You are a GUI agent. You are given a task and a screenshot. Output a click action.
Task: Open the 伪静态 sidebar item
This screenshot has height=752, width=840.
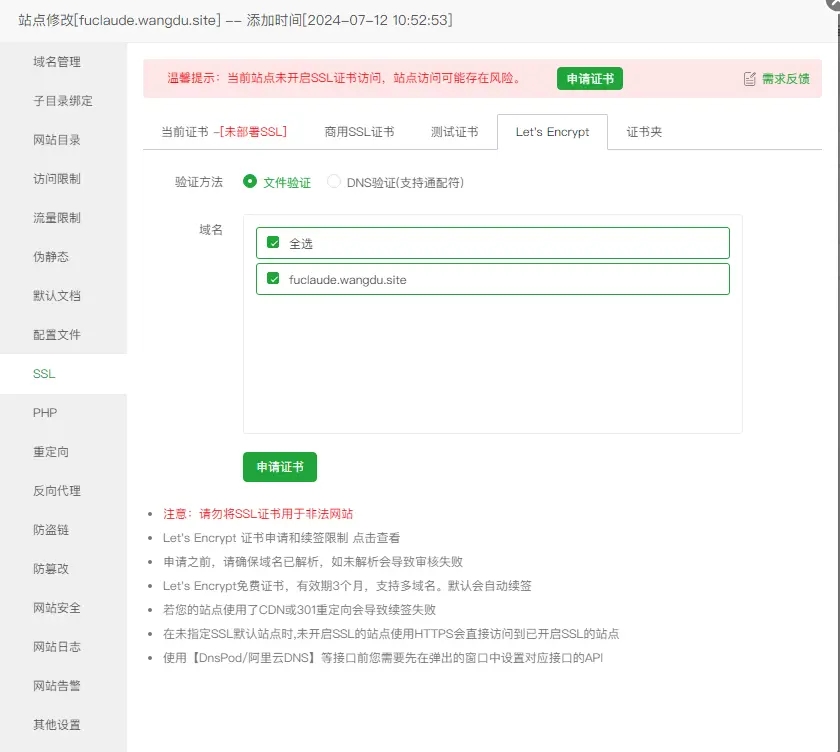(x=51, y=257)
